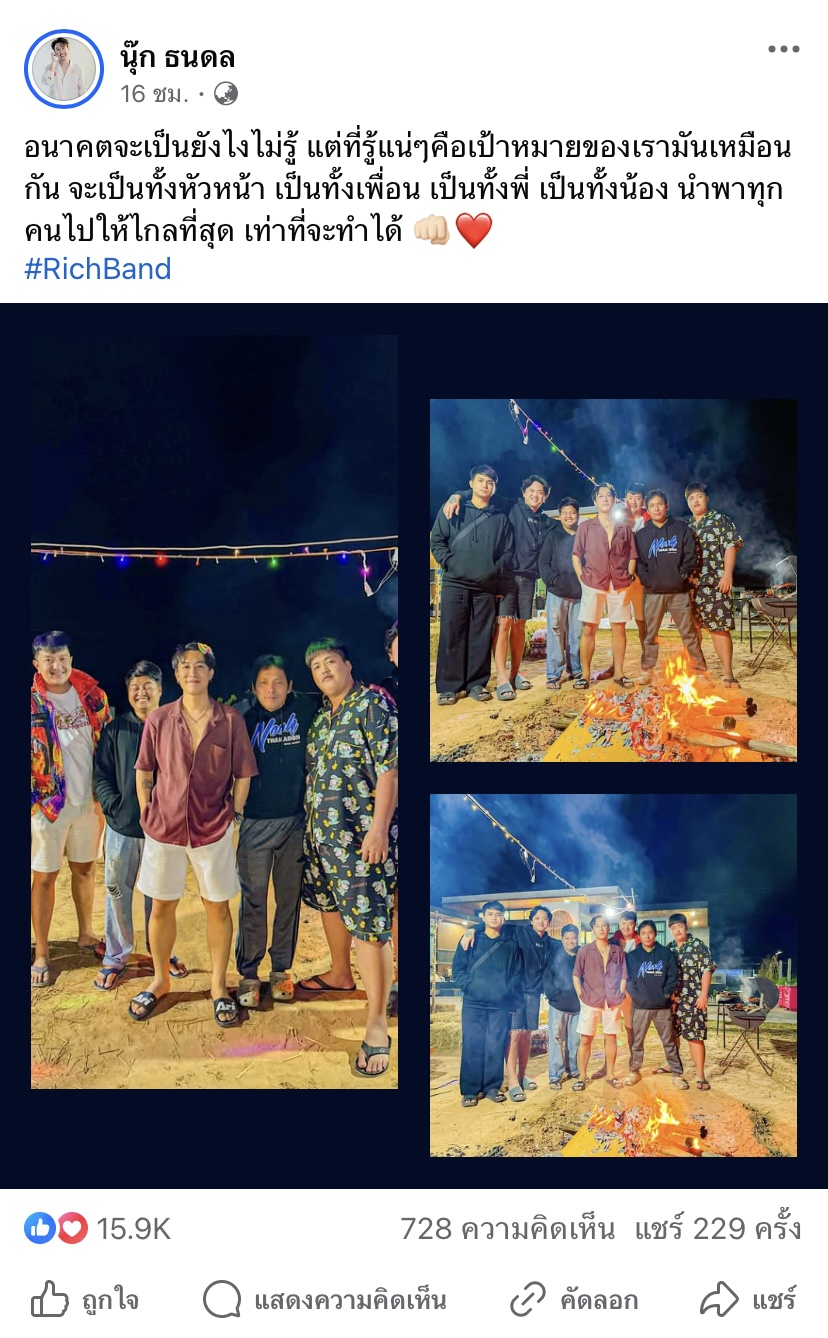
Task: Click the ถูกใจ like button label
Action: pos(110,1300)
